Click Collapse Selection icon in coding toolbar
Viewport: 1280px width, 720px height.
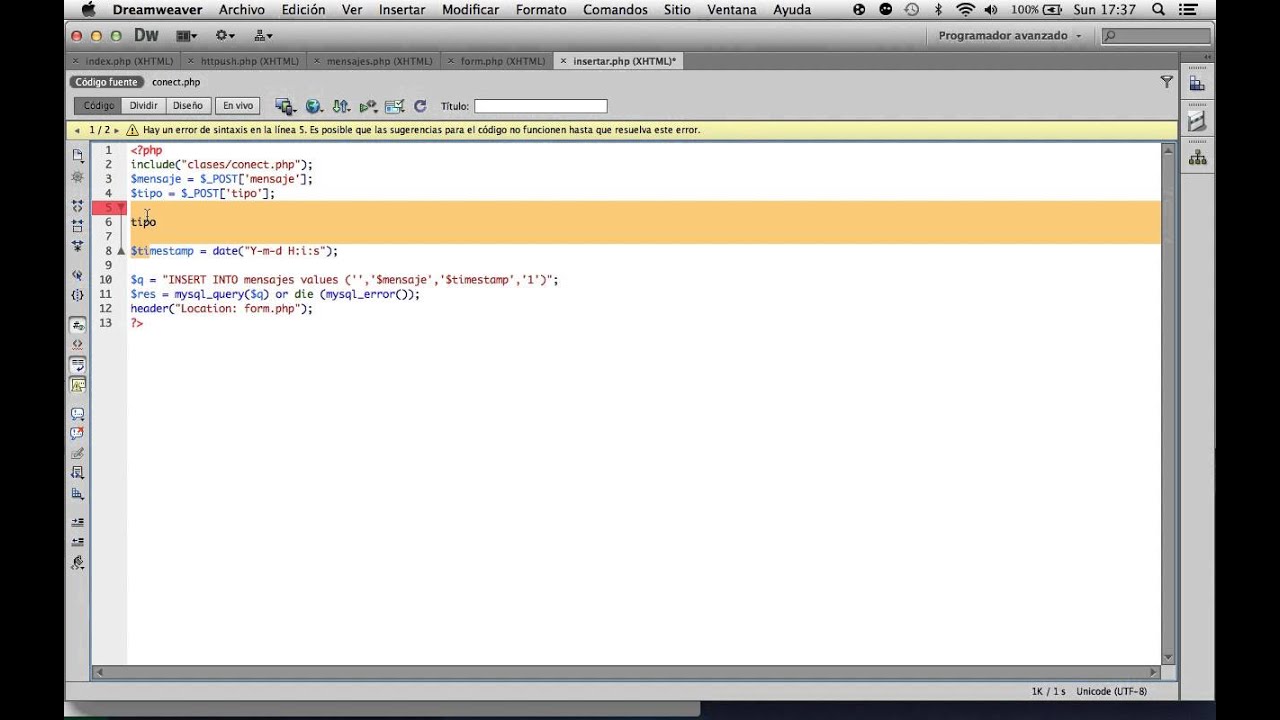tap(77, 226)
